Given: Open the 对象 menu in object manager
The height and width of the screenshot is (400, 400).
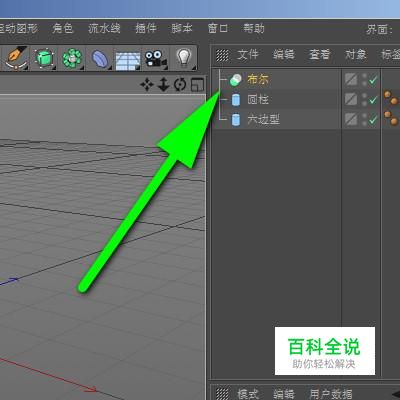Looking at the screenshot, I should click(x=356, y=54).
